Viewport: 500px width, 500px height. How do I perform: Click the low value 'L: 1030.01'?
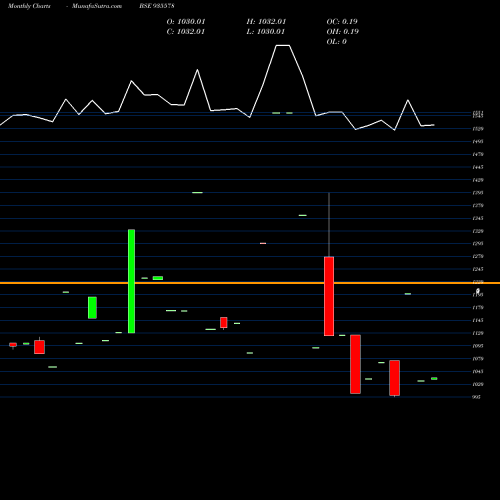(265, 32)
